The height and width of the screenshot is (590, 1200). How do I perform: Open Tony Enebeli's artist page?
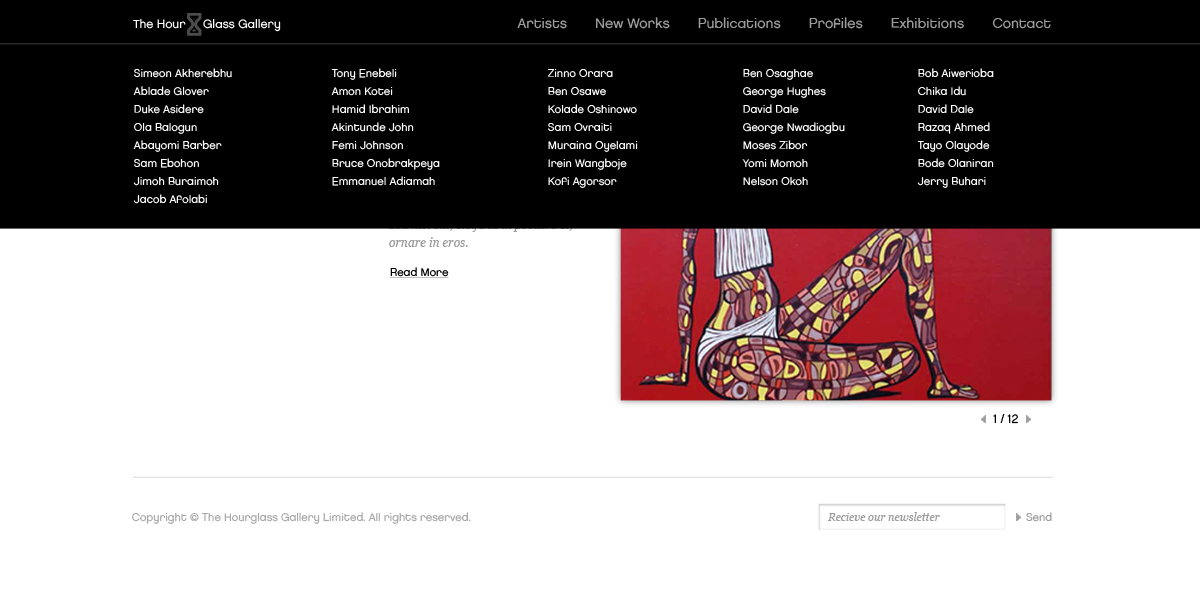[x=365, y=73]
